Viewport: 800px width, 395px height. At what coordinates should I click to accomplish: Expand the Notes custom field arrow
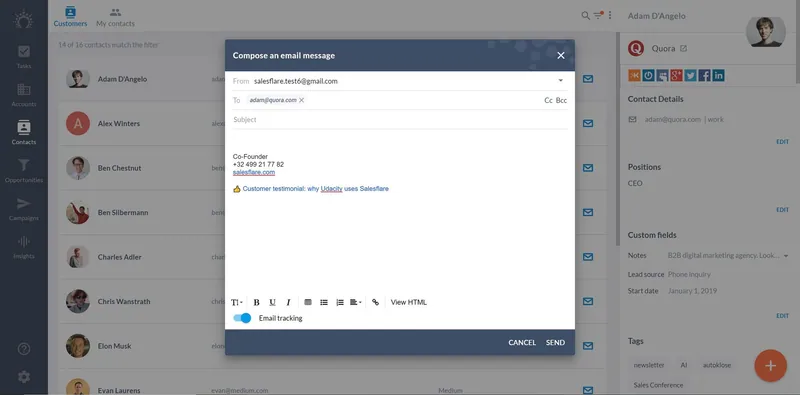click(x=786, y=256)
